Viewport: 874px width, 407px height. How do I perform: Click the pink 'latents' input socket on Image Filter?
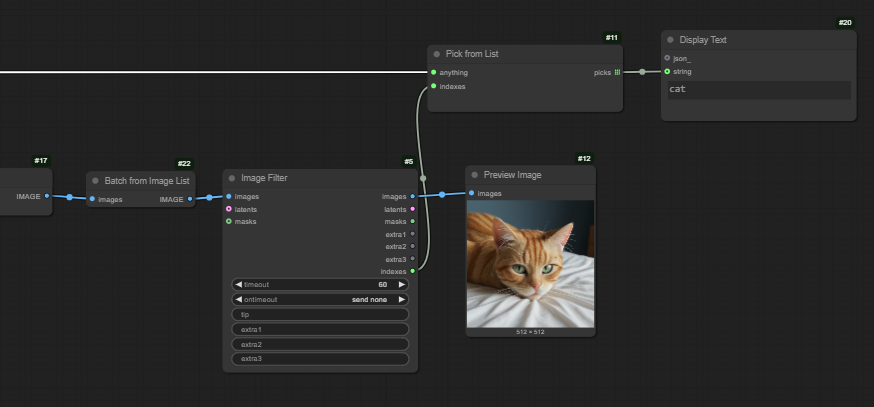pos(229,209)
